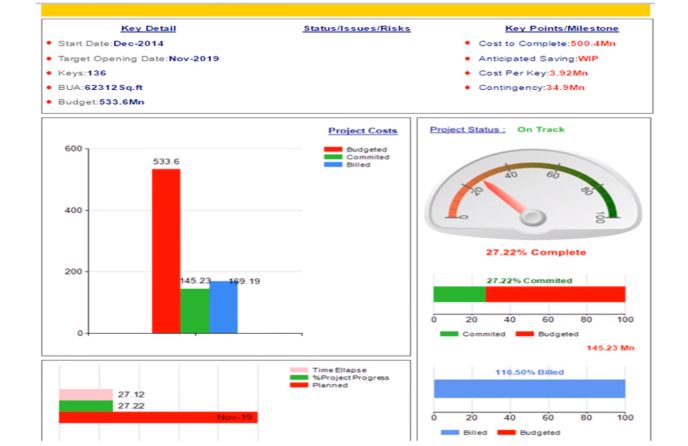
Task: Click the Key Detail heading link
Action: pos(148,29)
